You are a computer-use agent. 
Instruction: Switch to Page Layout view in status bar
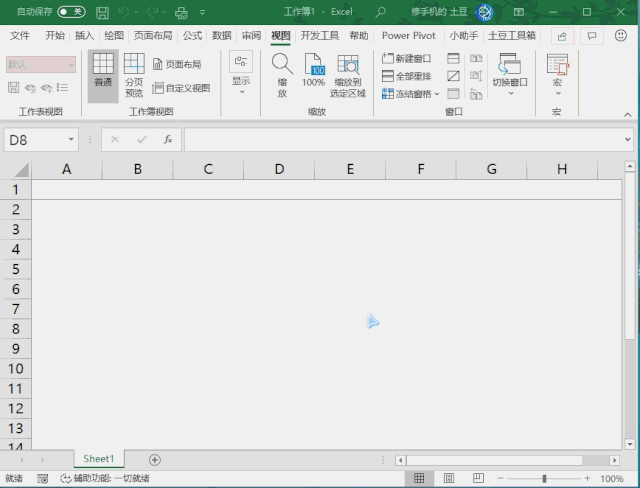coord(449,478)
